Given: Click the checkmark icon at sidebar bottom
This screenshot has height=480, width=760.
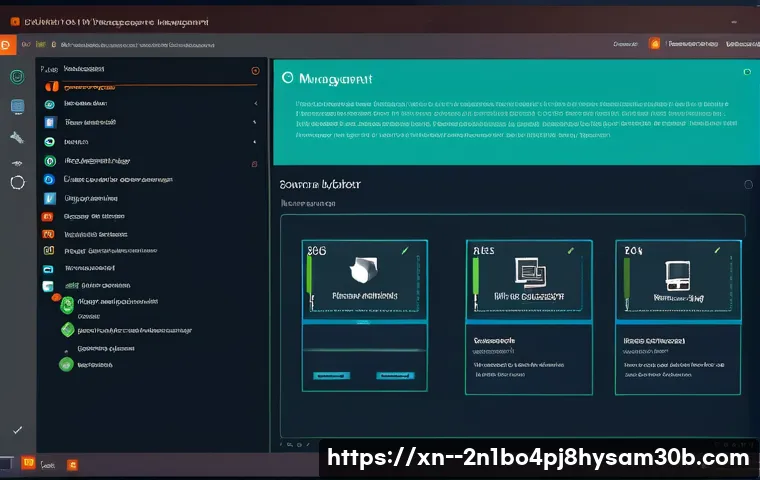Looking at the screenshot, I should tap(17, 429).
